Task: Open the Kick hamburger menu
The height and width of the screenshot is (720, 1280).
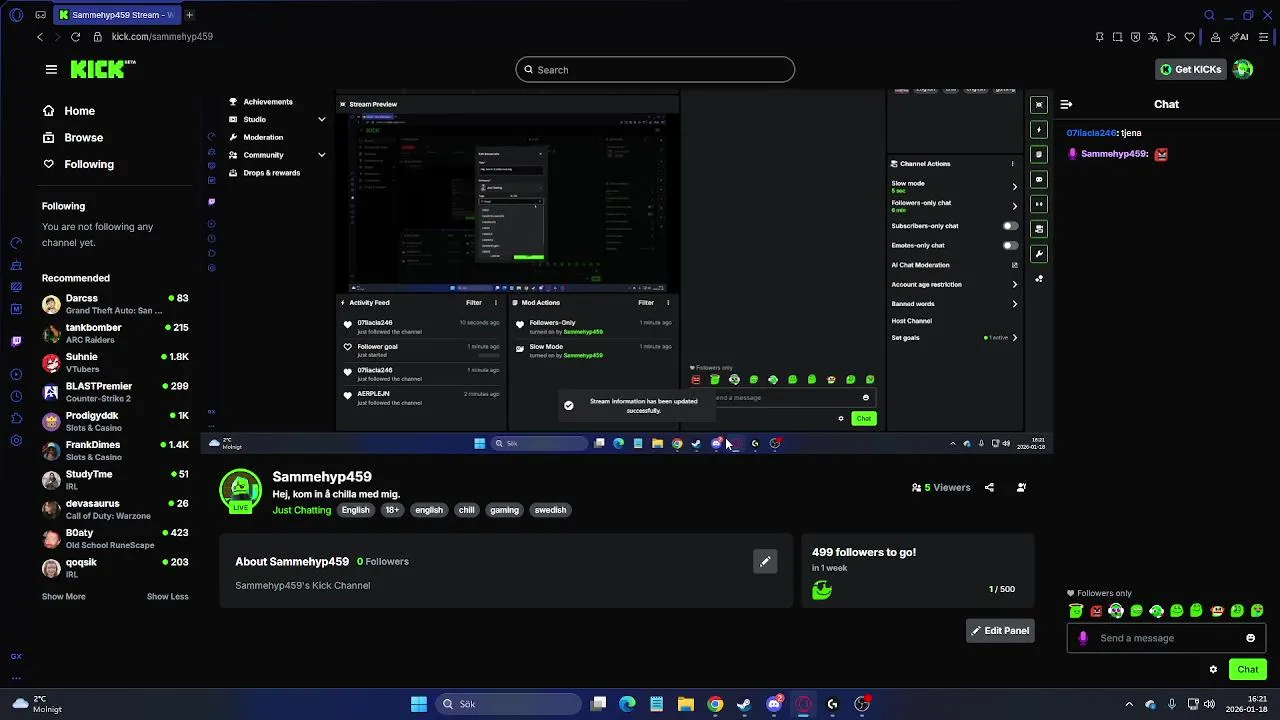Action: (x=51, y=69)
